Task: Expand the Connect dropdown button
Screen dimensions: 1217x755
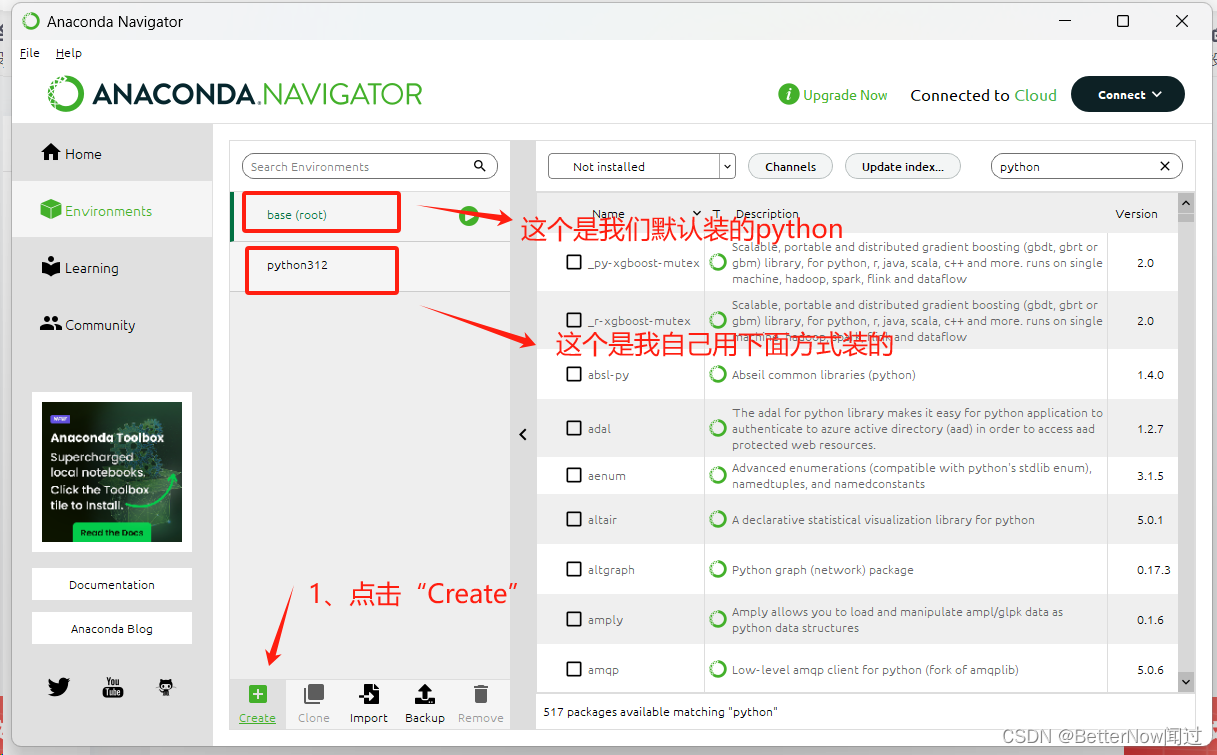Action: tap(1128, 95)
